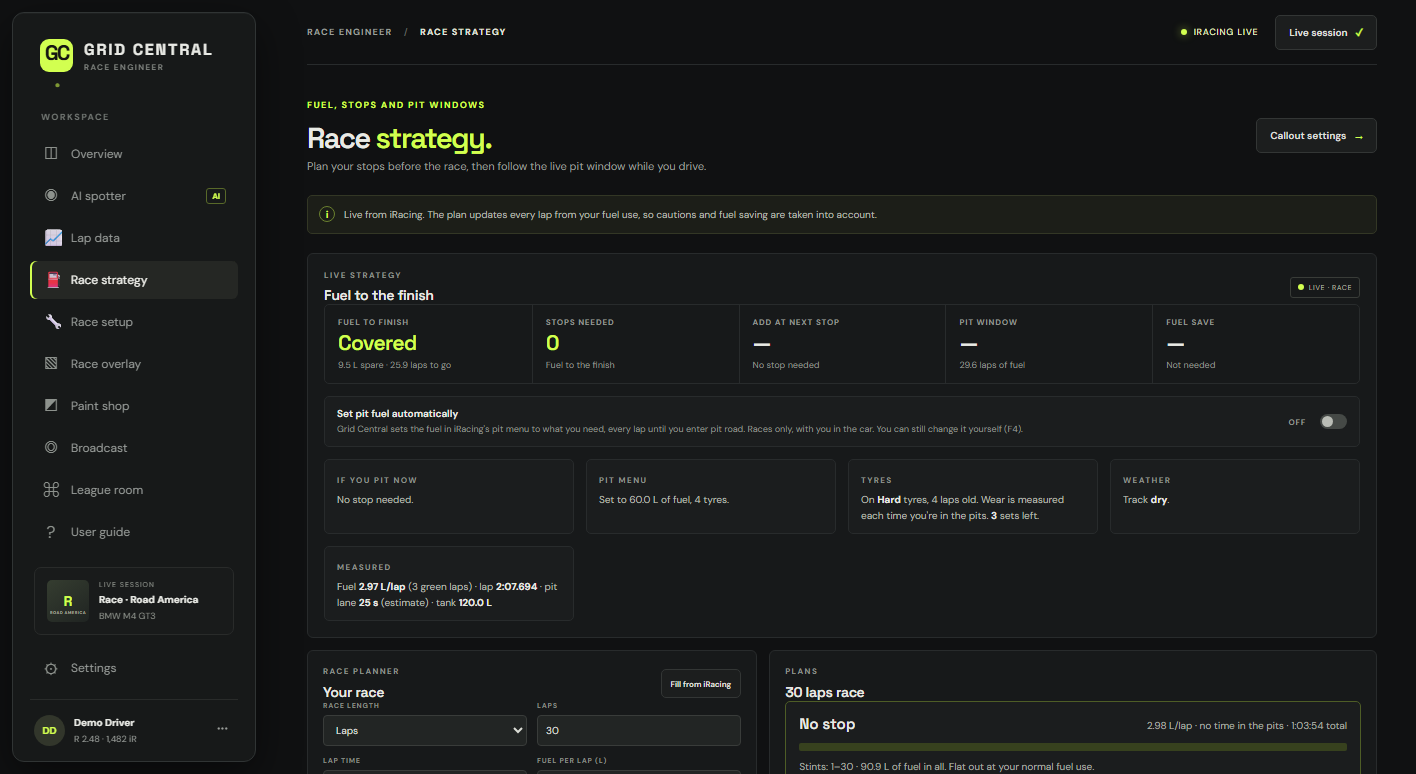Go to League room

(134, 490)
